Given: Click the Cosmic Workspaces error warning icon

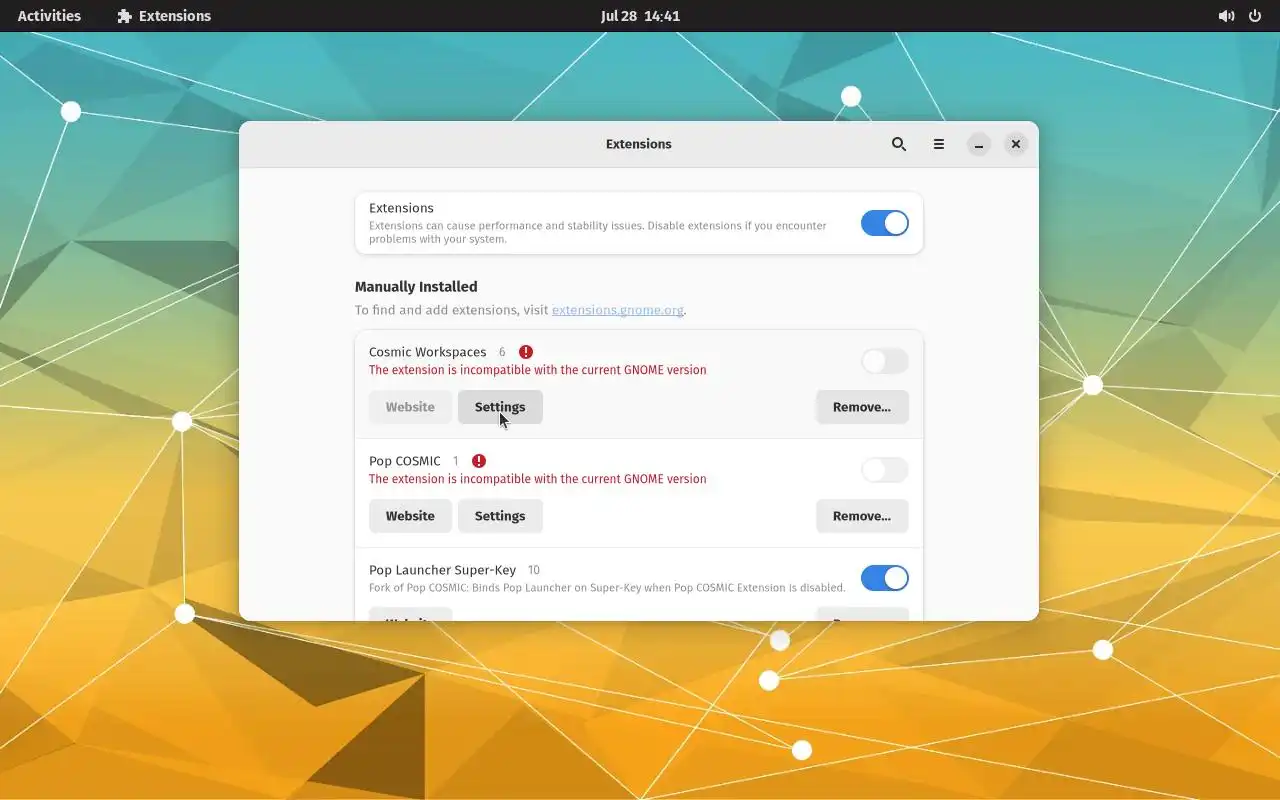Looking at the screenshot, I should pyautogui.click(x=526, y=352).
